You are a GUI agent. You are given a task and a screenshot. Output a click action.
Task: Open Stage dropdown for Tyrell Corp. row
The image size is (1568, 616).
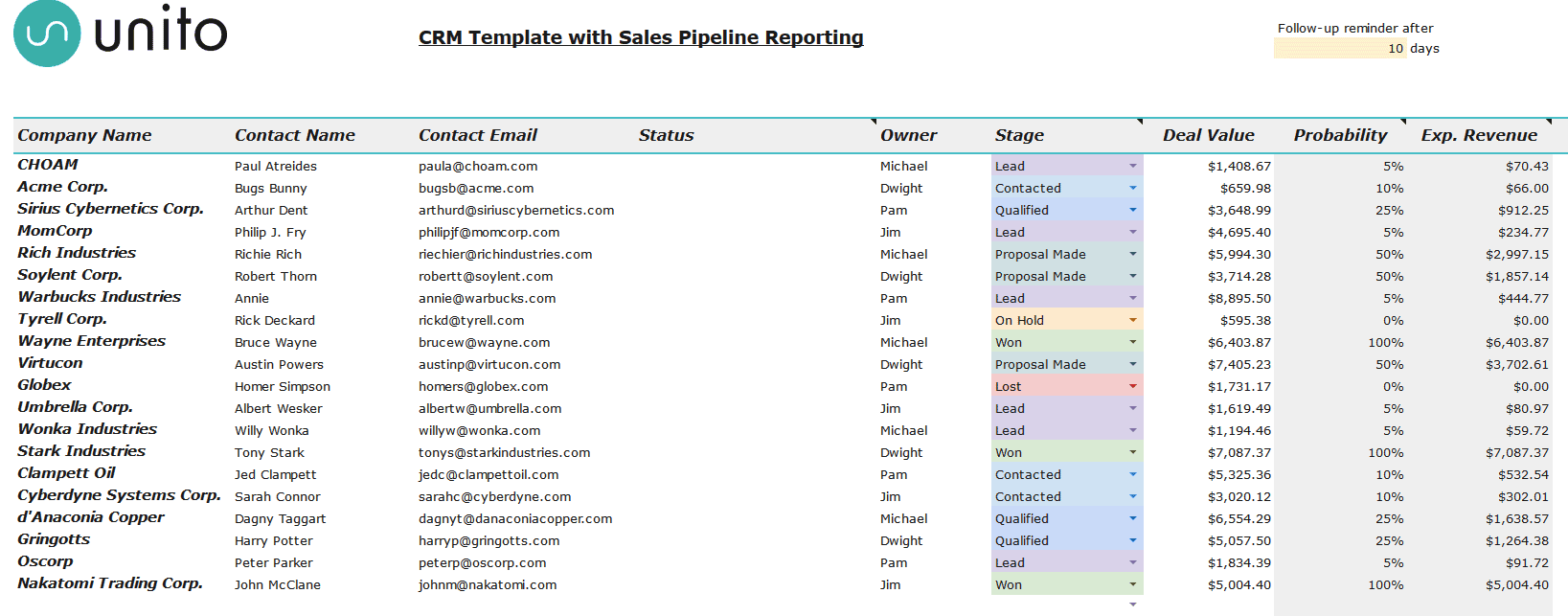pos(1133,320)
